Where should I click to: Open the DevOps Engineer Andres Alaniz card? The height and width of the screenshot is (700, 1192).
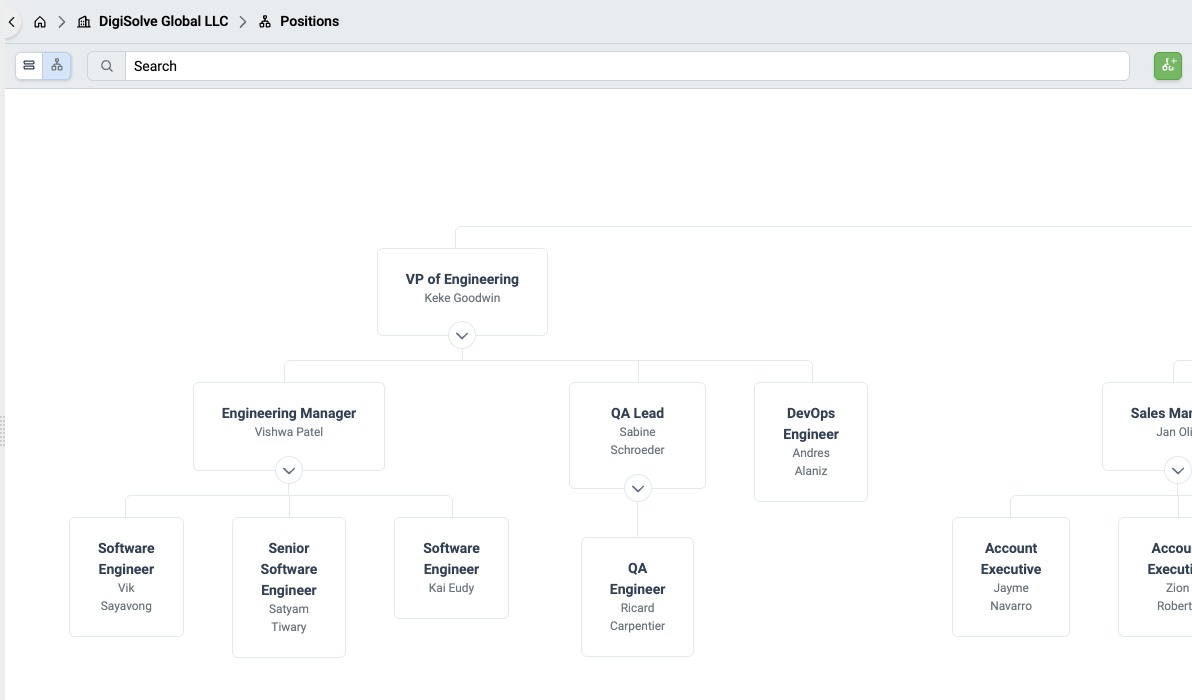810,442
